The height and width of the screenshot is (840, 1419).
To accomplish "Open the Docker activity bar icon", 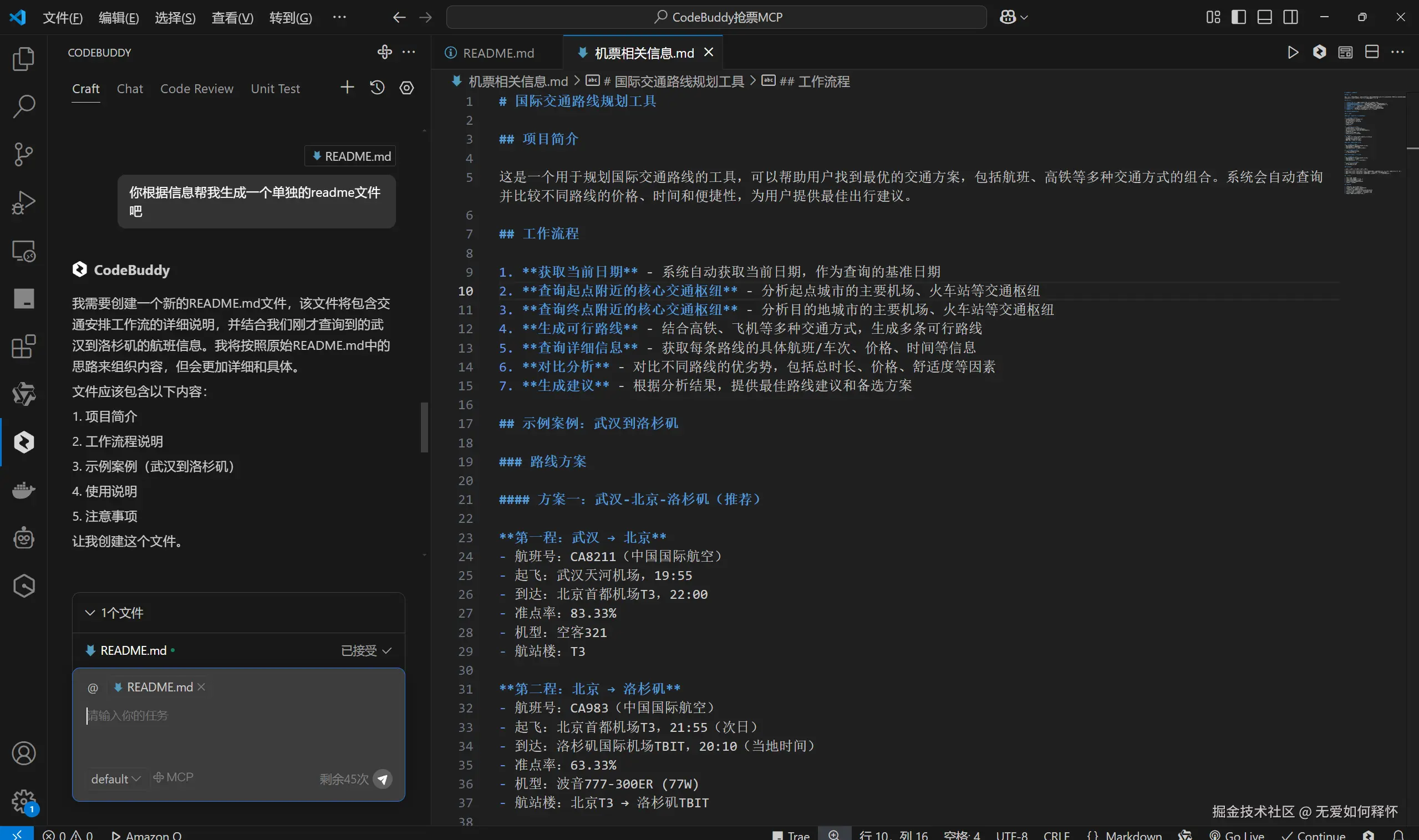I will tap(23, 490).
